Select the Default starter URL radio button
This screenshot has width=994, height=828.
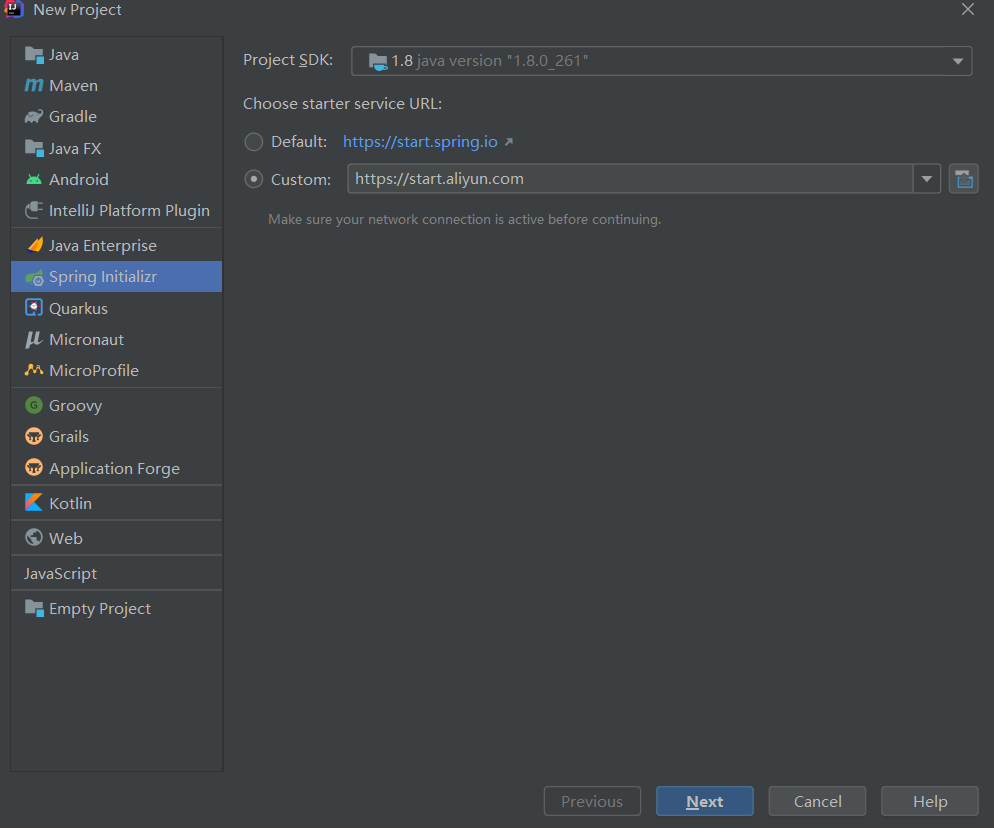[x=254, y=142]
